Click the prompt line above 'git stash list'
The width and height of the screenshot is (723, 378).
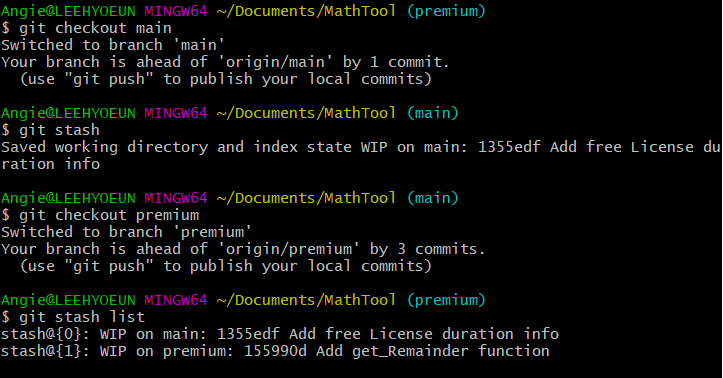(243, 300)
